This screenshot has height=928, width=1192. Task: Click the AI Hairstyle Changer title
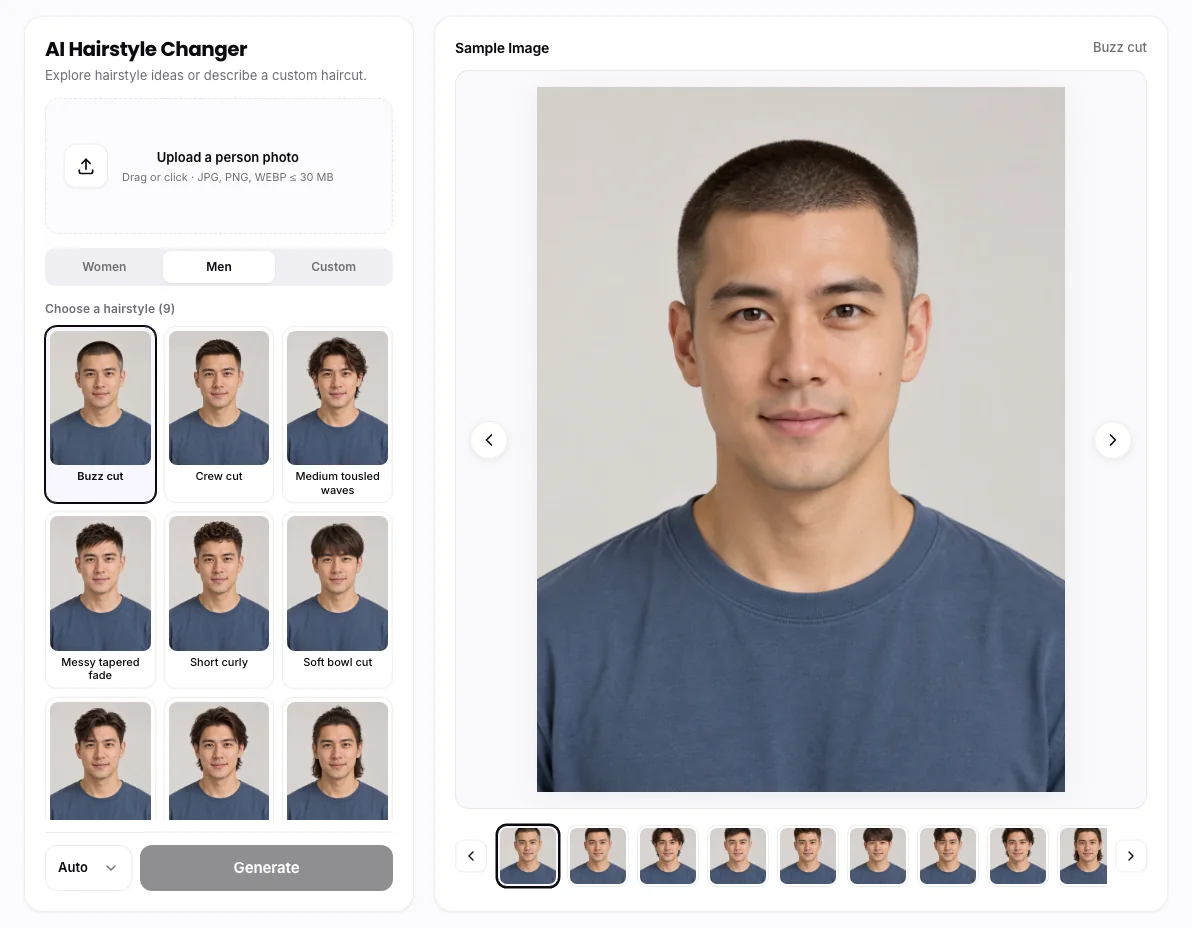coord(146,49)
